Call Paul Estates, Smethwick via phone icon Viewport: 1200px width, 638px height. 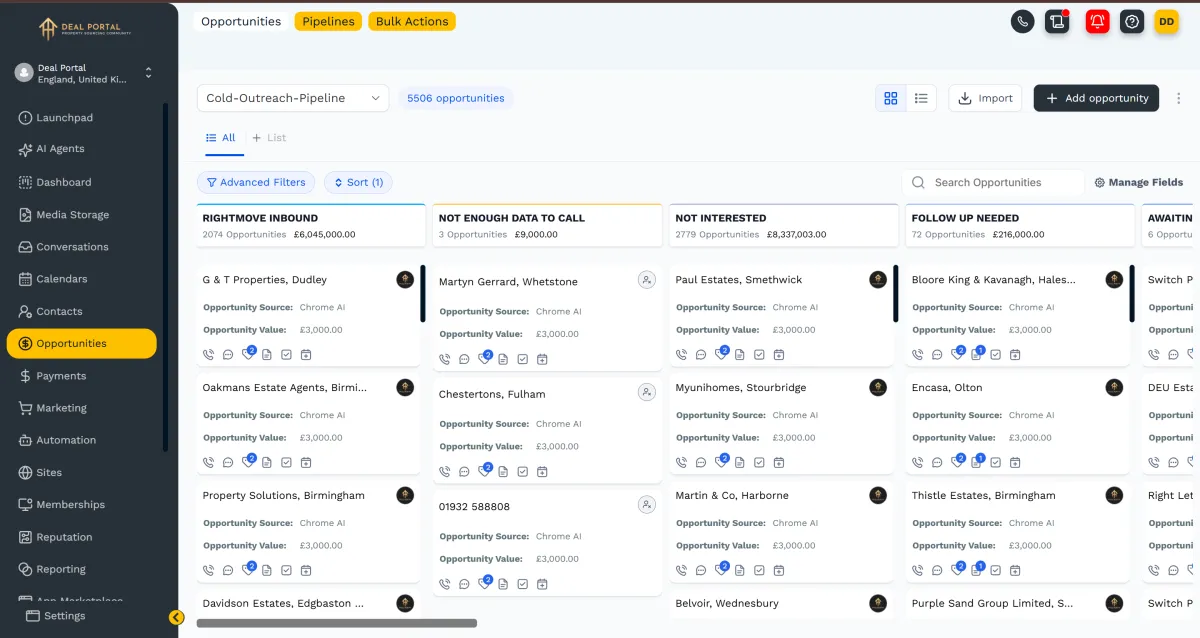682,354
